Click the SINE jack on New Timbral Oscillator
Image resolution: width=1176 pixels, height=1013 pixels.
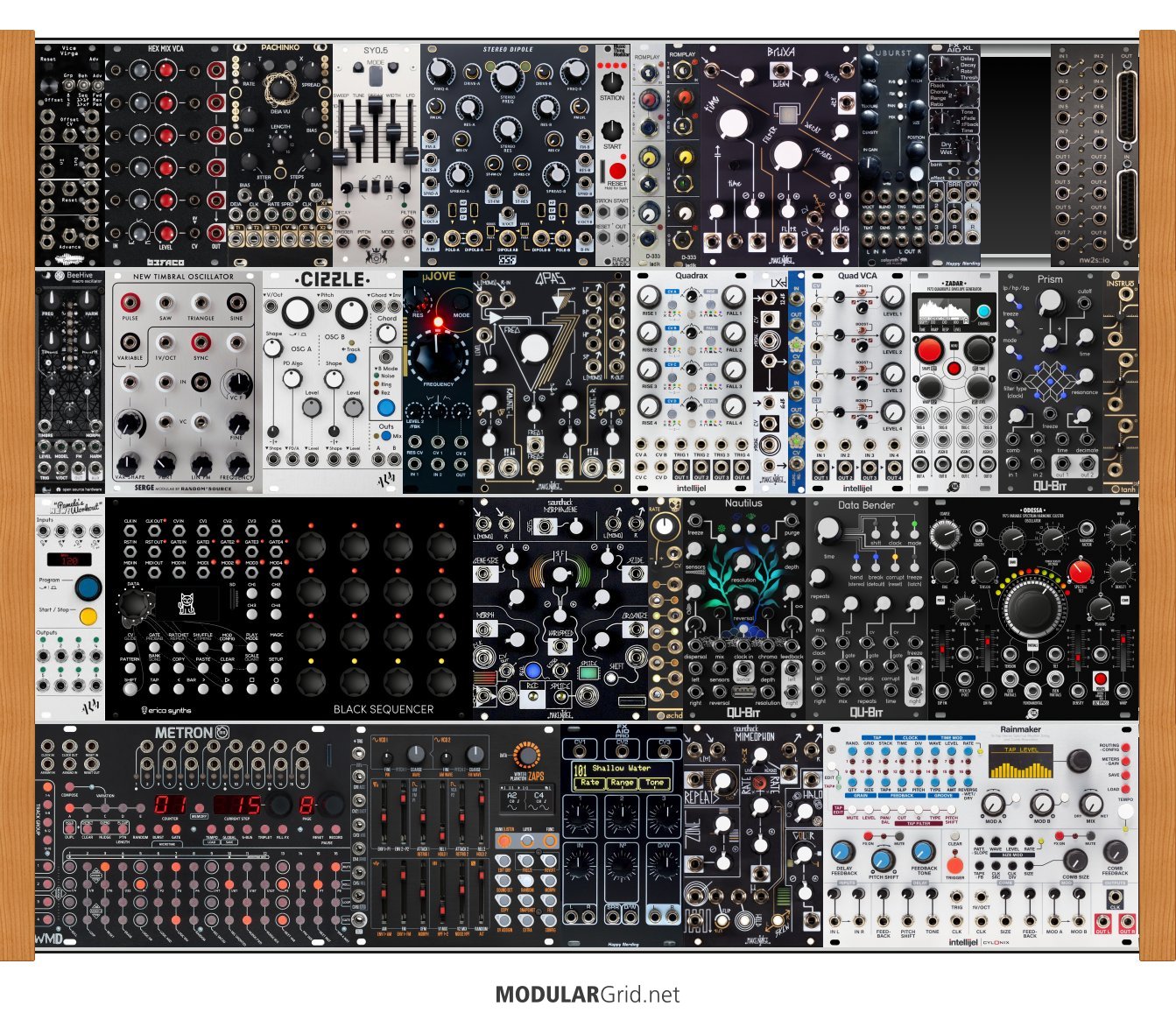click(x=236, y=302)
